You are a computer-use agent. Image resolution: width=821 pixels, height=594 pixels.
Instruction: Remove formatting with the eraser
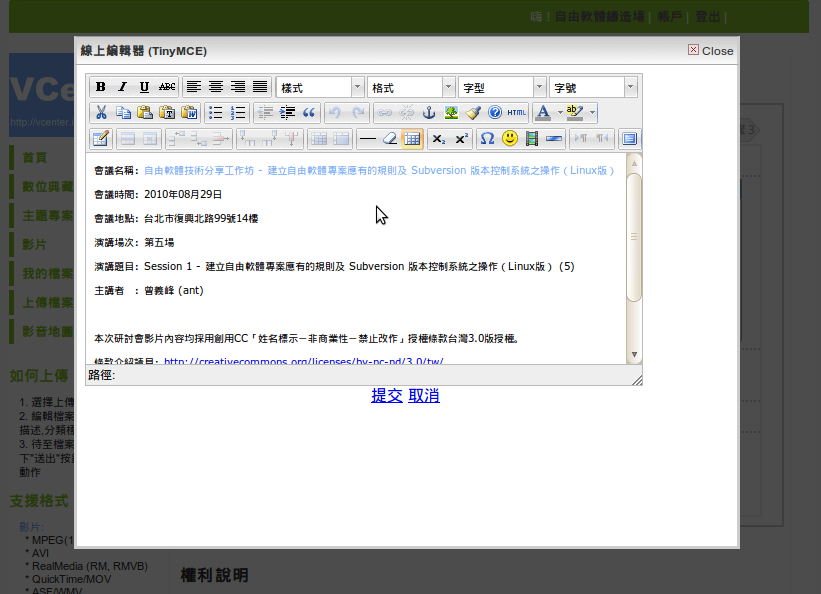coord(390,139)
